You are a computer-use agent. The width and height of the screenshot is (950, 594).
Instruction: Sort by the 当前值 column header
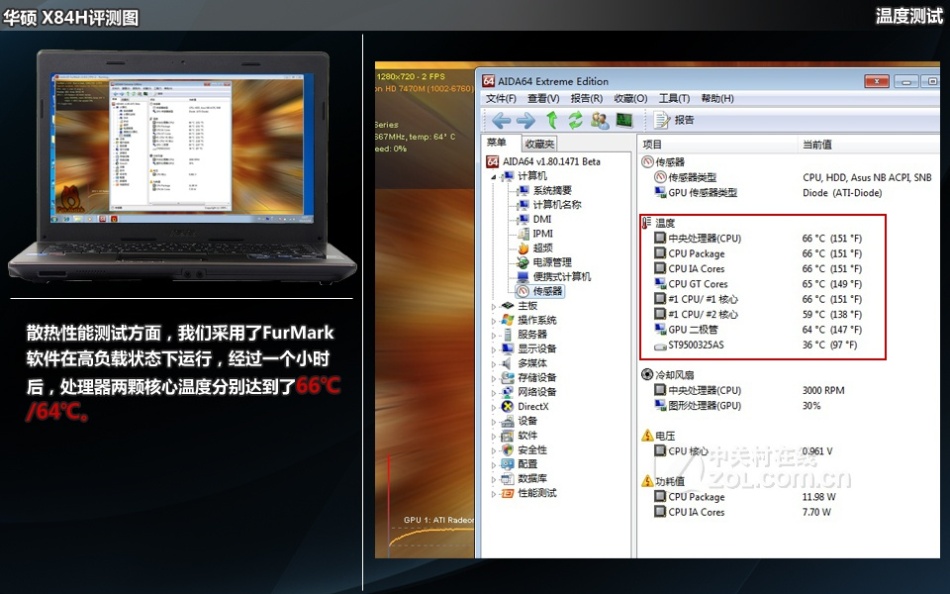coord(869,144)
